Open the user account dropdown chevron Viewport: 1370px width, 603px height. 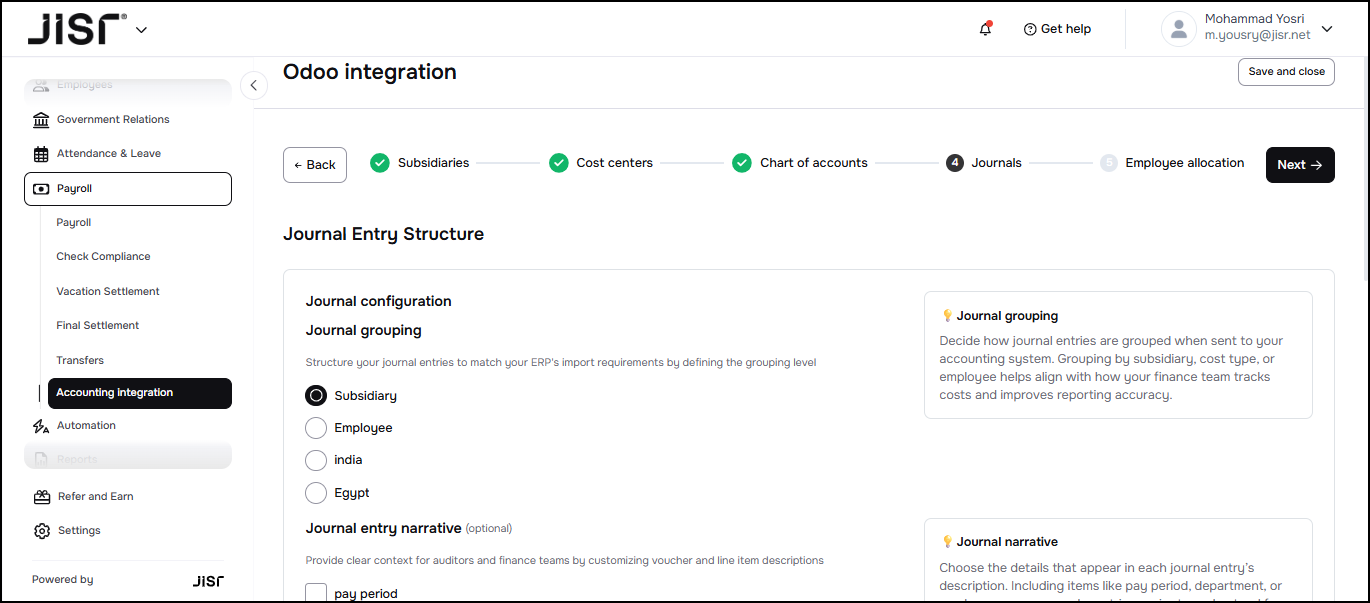1327,29
